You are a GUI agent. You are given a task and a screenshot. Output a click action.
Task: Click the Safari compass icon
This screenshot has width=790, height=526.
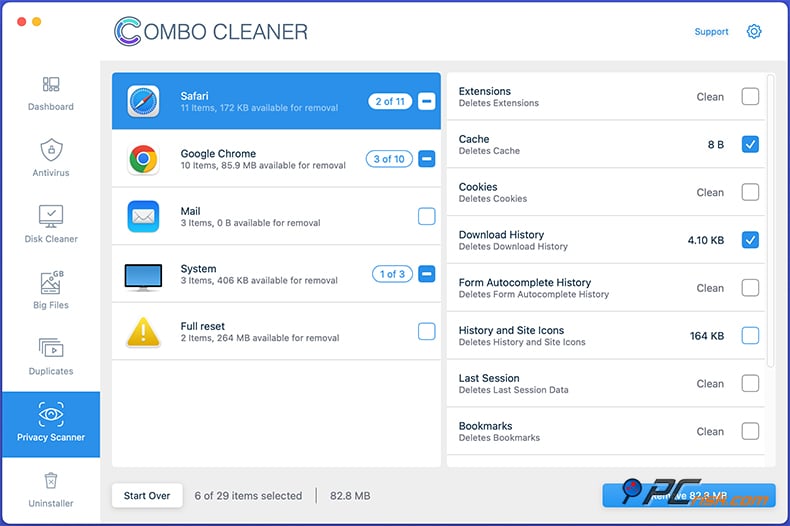tap(143, 101)
